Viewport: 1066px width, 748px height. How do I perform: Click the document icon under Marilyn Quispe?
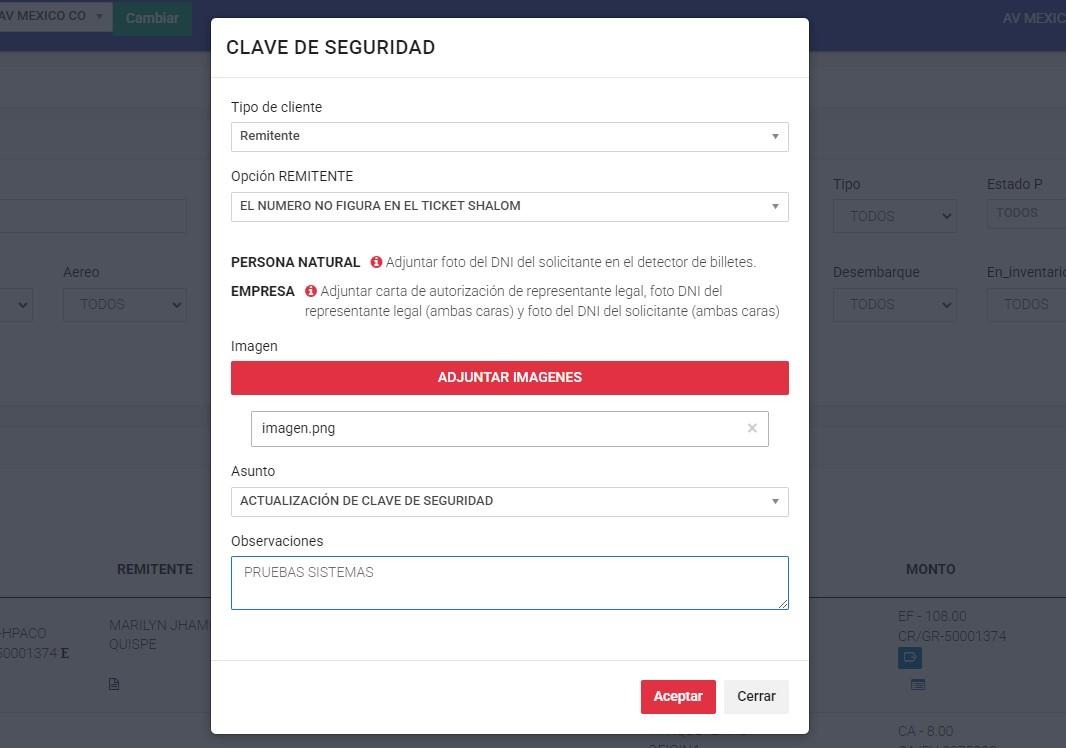pos(114,684)
